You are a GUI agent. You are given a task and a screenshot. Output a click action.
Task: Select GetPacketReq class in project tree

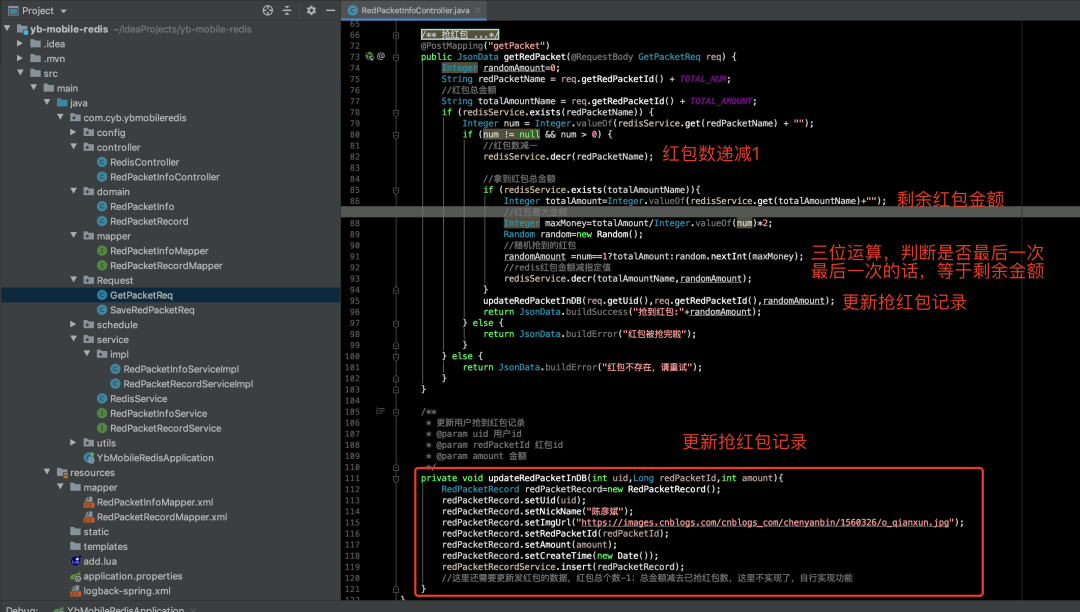tap(141, 295)
